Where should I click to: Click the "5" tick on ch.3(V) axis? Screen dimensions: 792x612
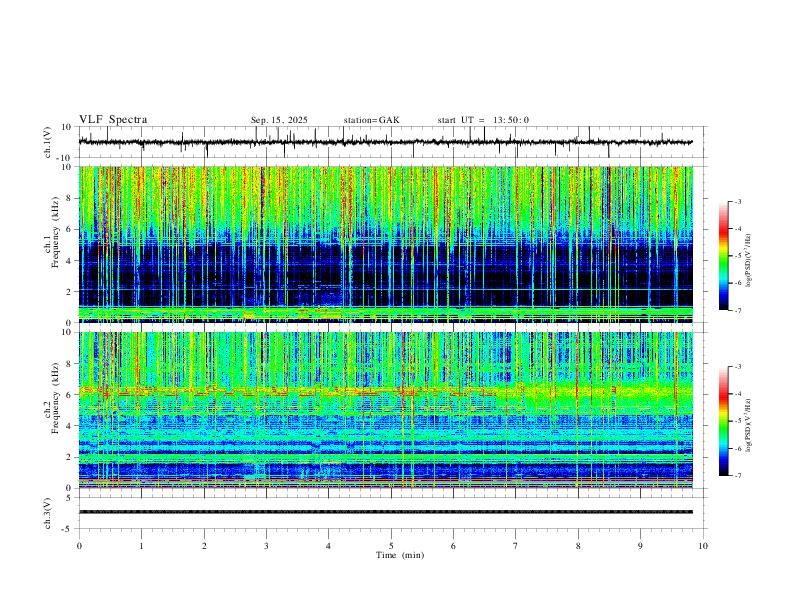click(x=69, y=498)
